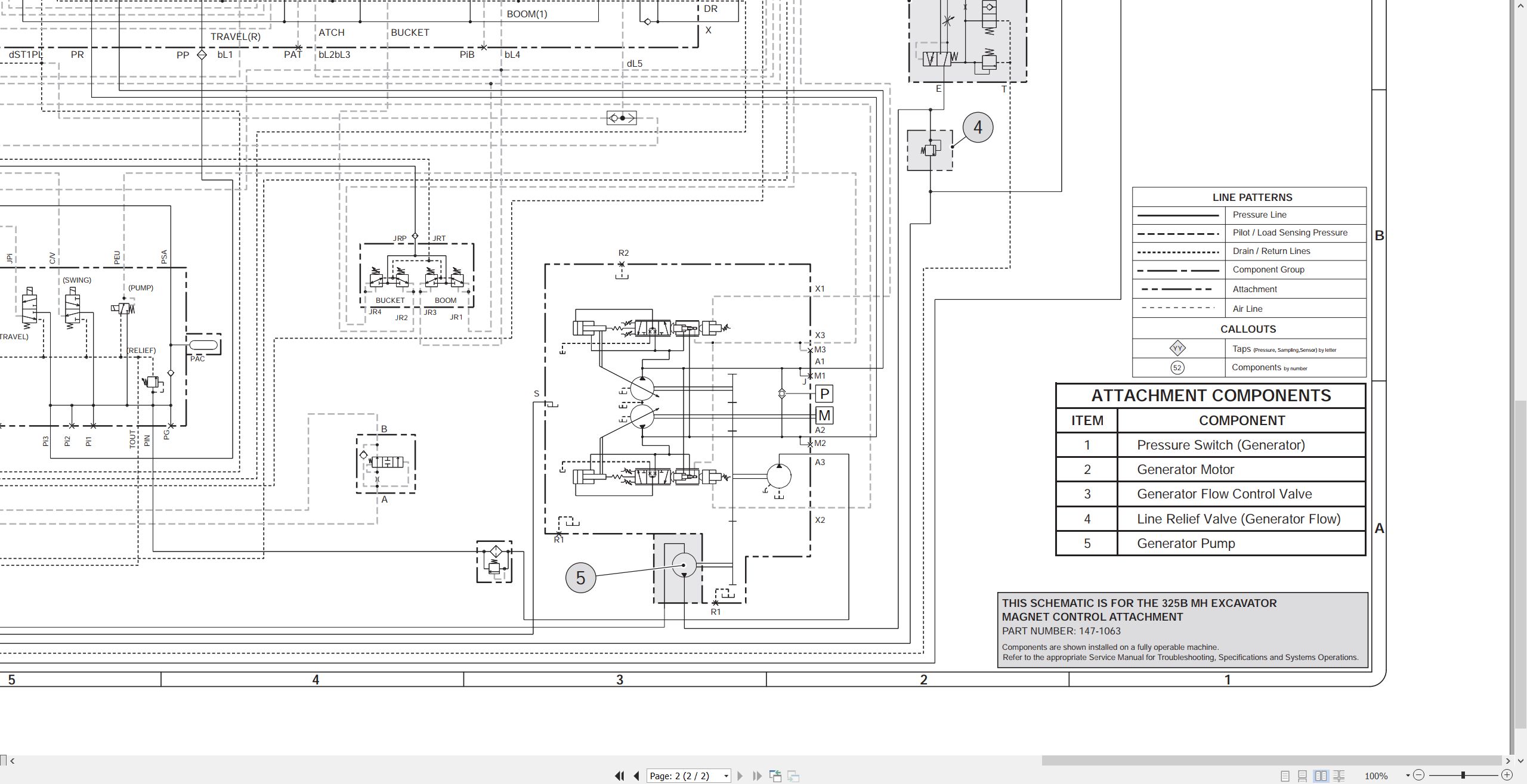Click the 'ATTACHMENT COMPONENTS' table title
Viewport: 1527px width, 784px height.
1211,395
